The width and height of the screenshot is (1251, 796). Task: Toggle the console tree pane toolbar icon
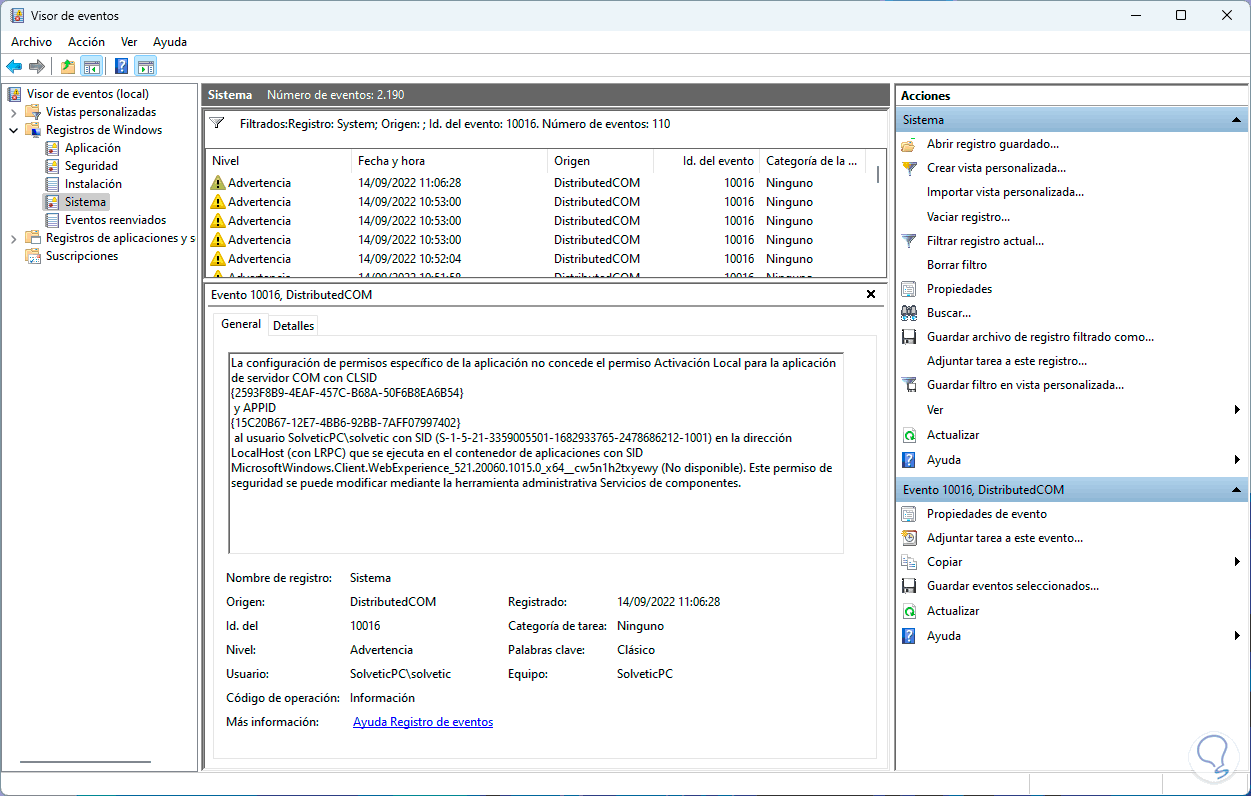92,67
